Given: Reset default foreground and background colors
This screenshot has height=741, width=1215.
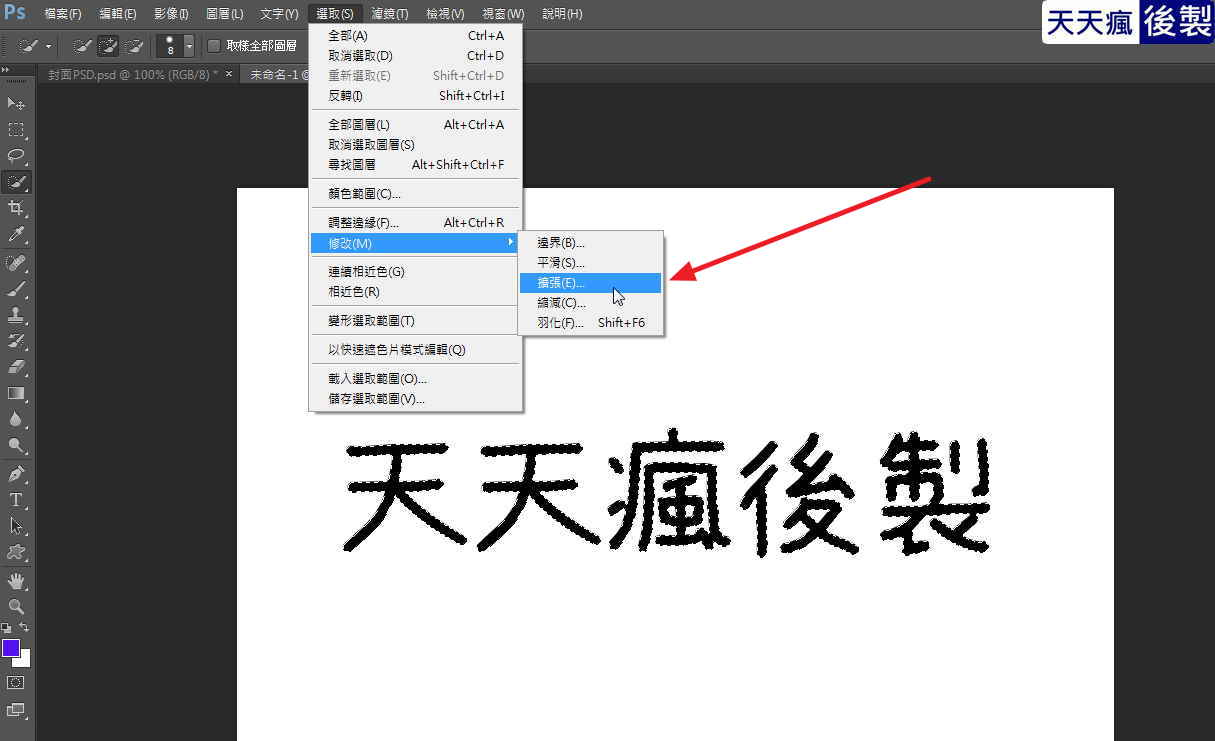Looking at the screenshot, I should [6, 628].
